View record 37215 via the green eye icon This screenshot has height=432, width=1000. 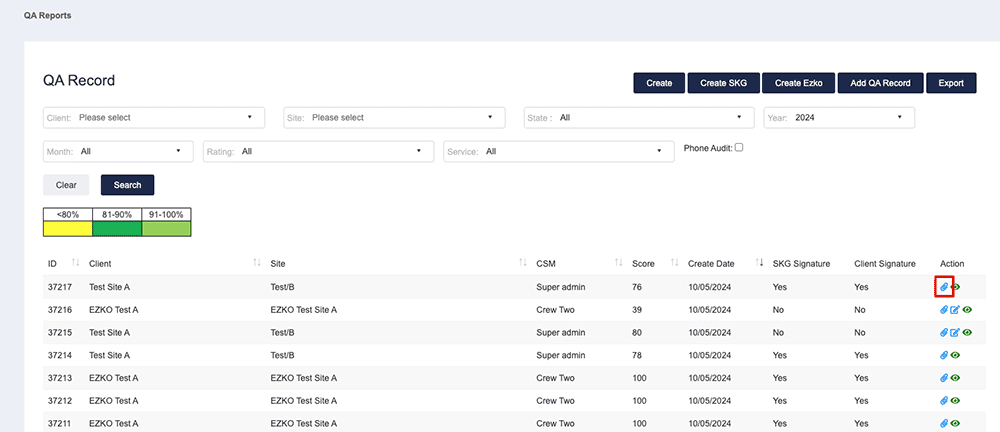point(967,332)
